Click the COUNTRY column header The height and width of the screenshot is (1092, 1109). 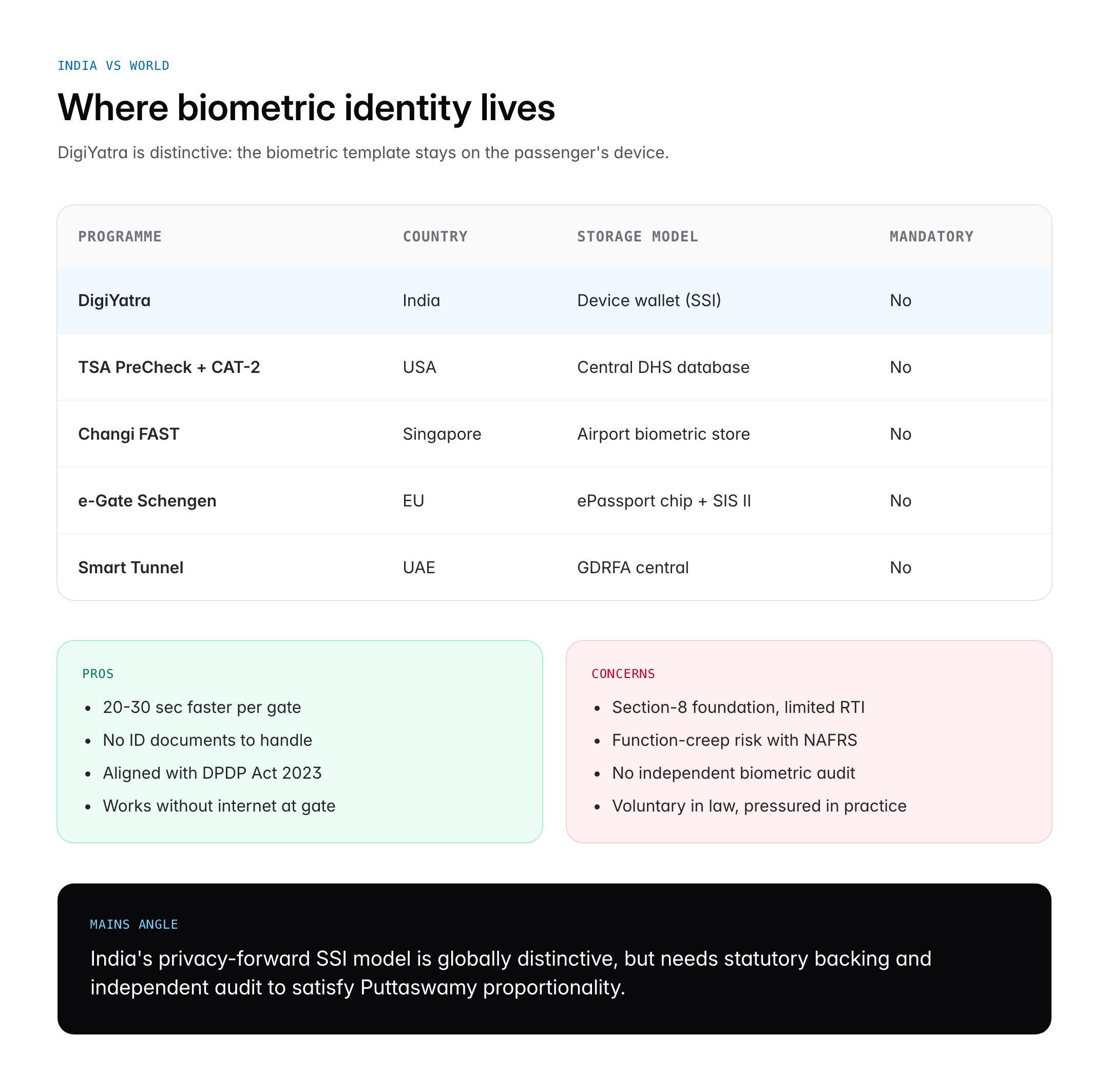435,236
